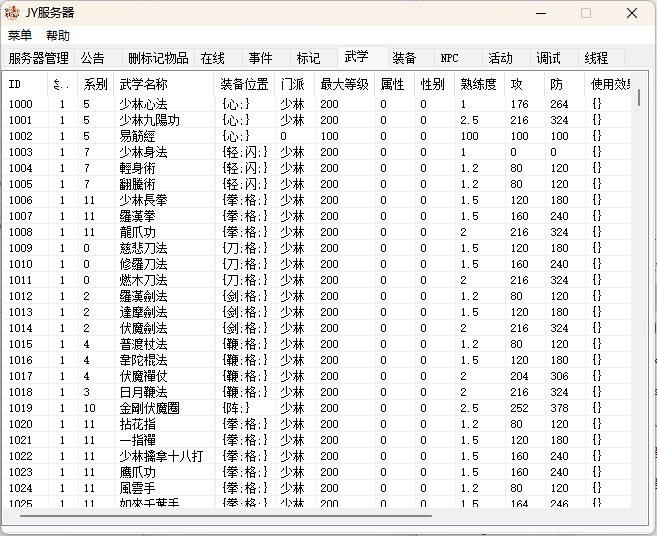This screenshot has width=657, height=536.
Task: Go to the NPC tab
Action: click(x=450, y=58)
